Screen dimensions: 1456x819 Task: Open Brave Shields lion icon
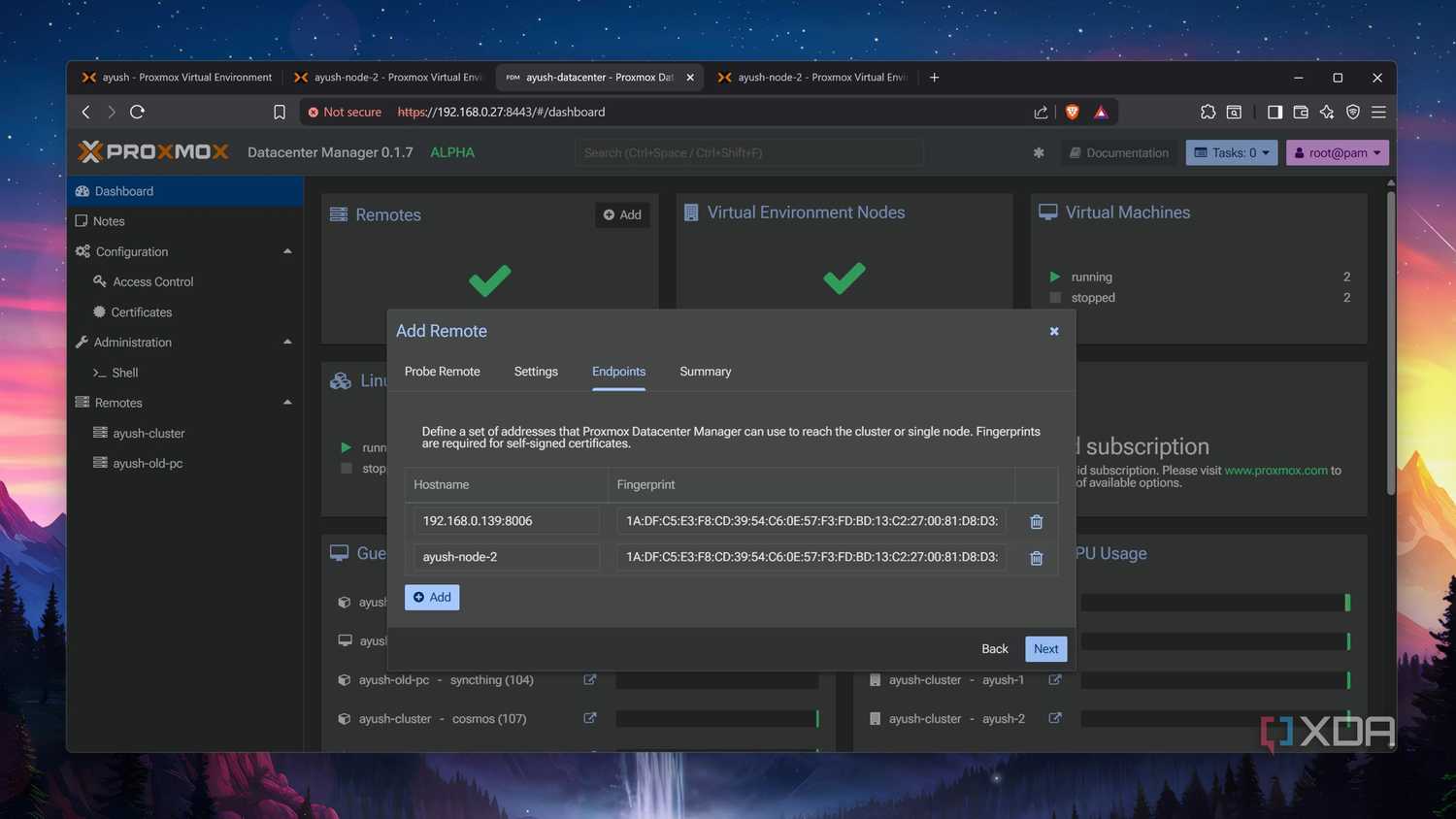coord(1073,113)
